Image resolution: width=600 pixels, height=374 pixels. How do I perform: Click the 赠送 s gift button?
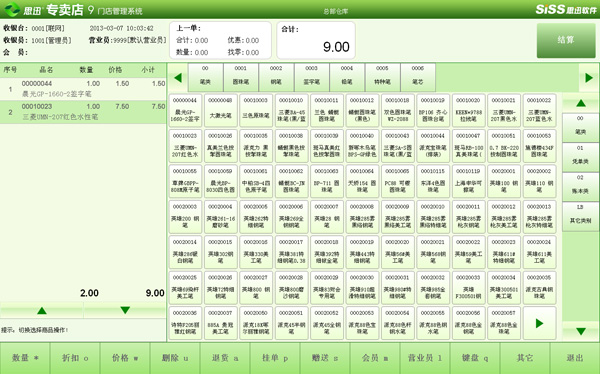click(325, 358)
